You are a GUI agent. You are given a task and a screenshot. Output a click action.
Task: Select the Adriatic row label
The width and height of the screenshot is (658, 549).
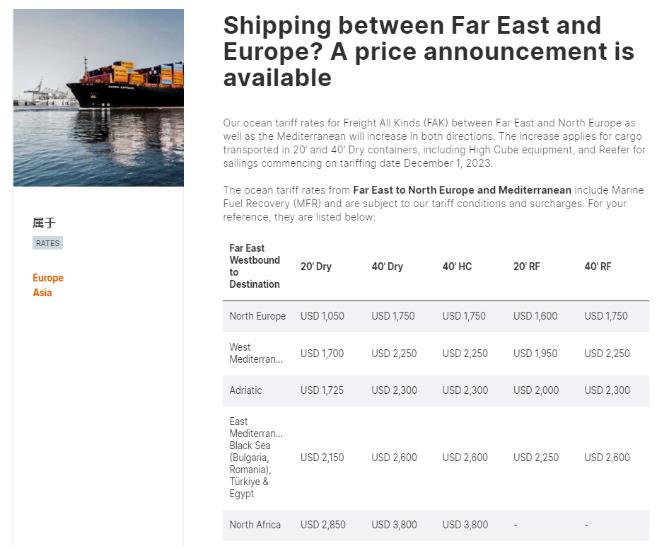pos(246,390)
